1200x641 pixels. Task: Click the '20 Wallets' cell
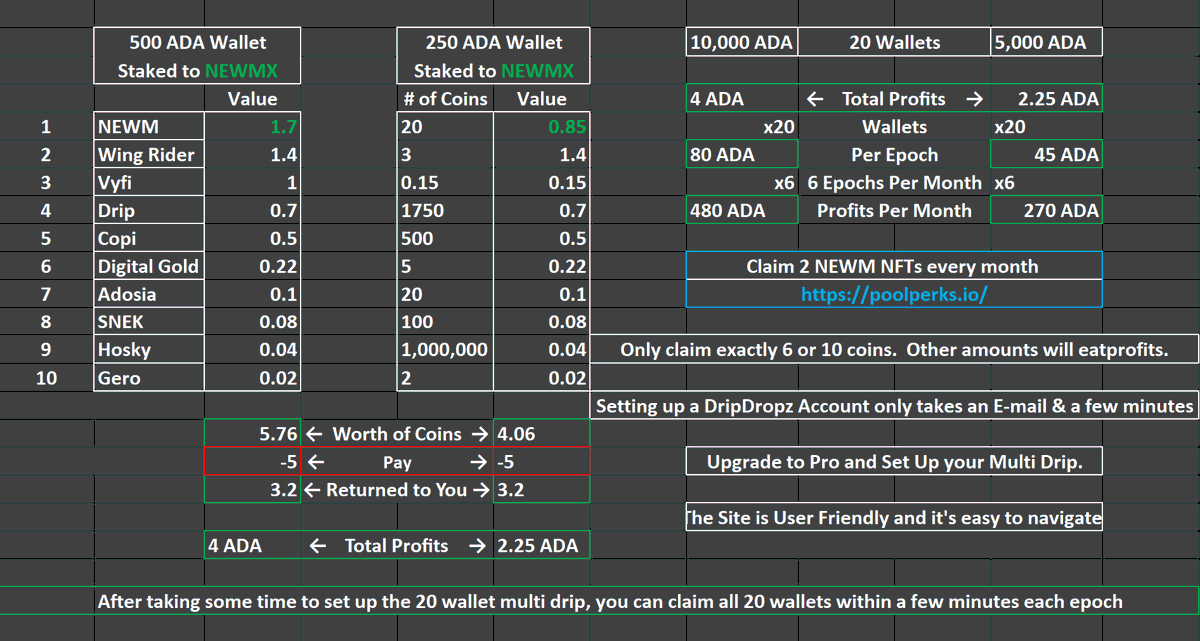[894, 43]
